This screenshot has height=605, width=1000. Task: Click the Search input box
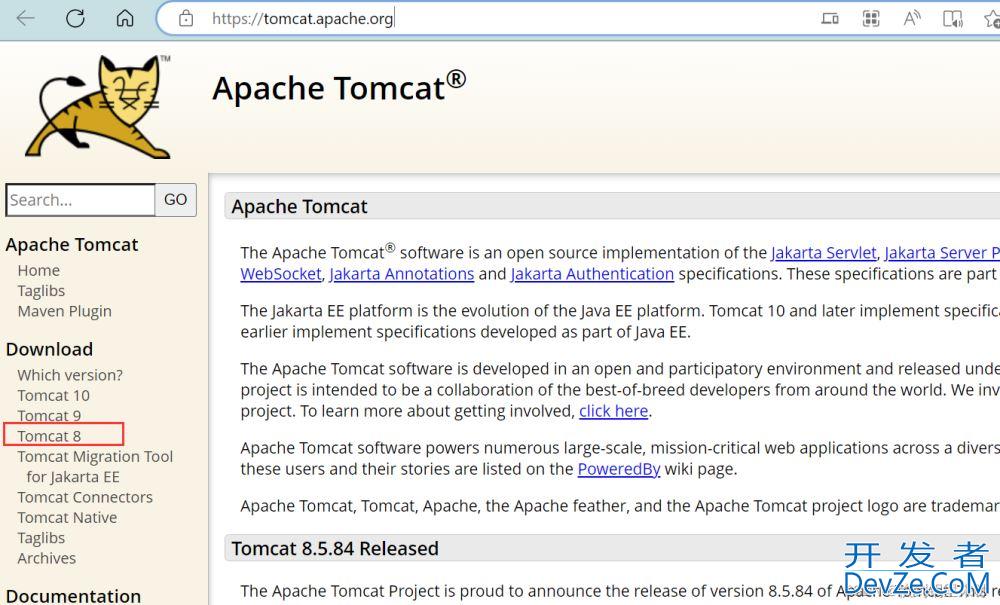click(x=80, y=200)
